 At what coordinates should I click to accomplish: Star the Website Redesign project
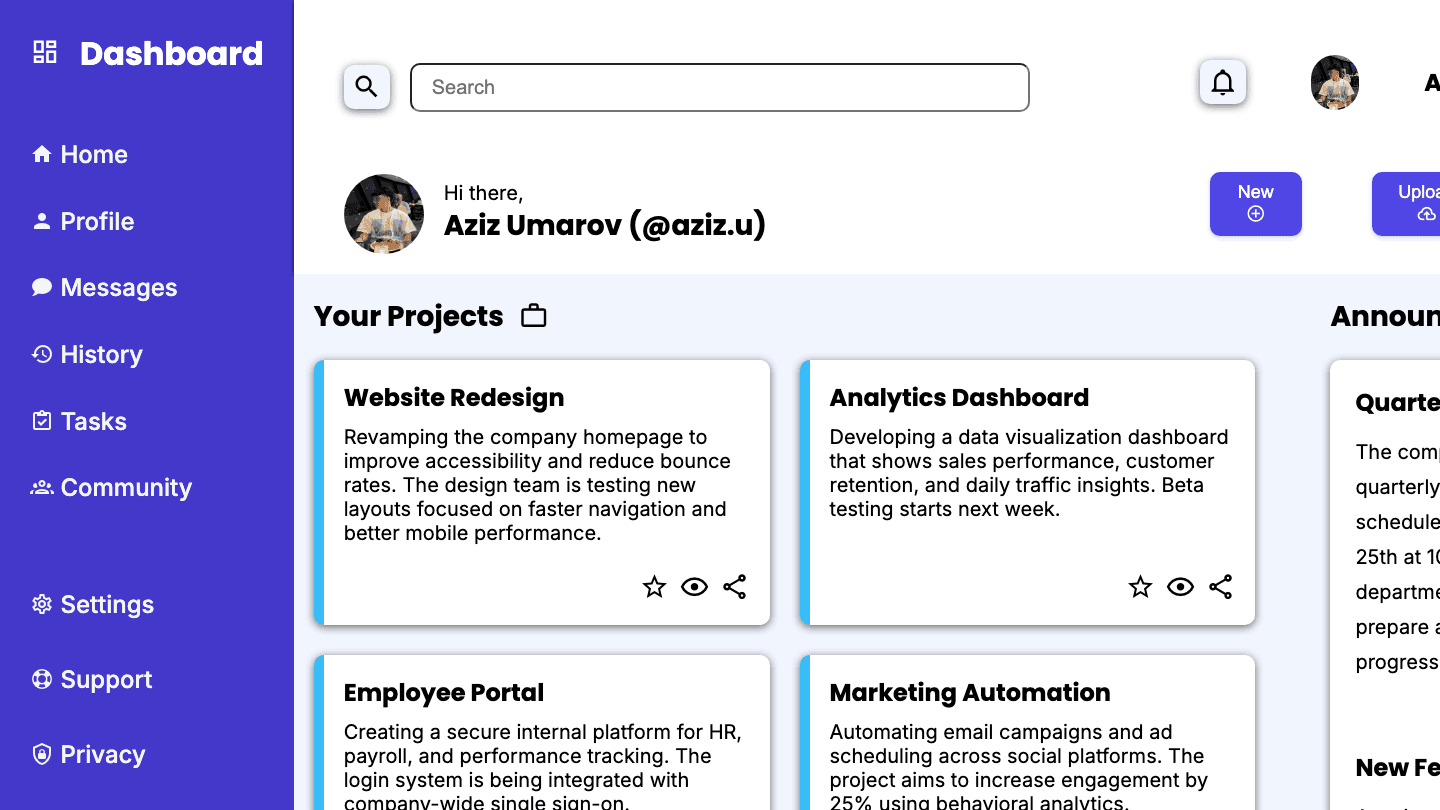654,587
